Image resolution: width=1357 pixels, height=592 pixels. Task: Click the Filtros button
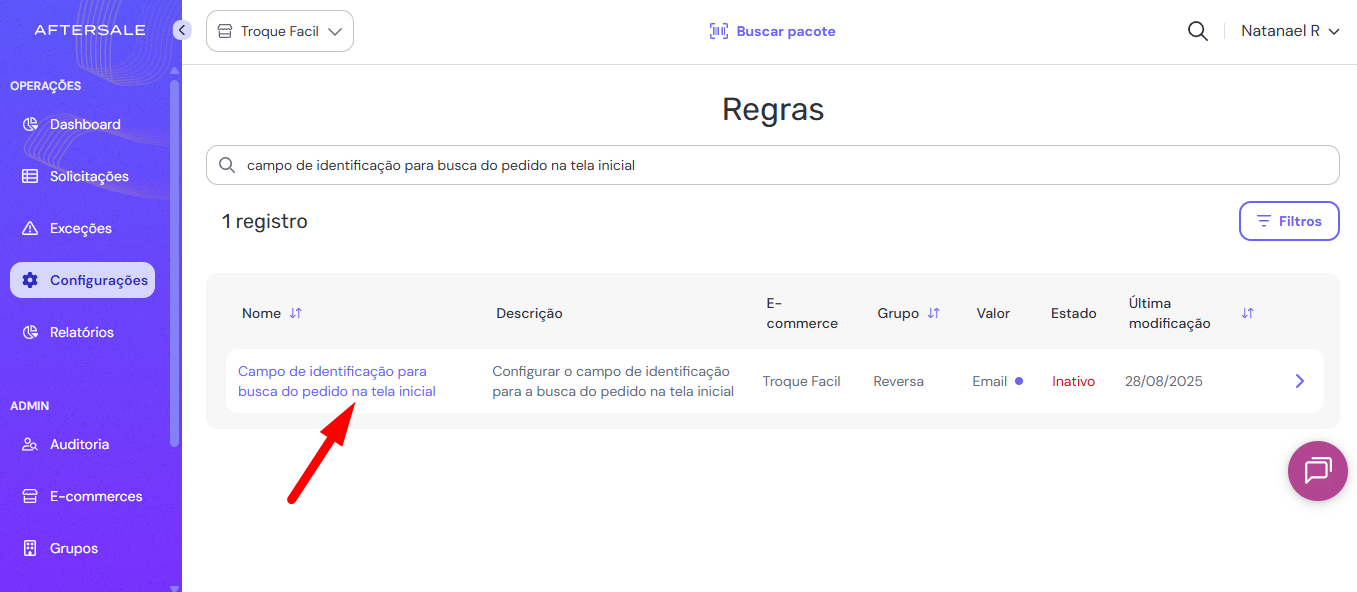click(1289, 221)
